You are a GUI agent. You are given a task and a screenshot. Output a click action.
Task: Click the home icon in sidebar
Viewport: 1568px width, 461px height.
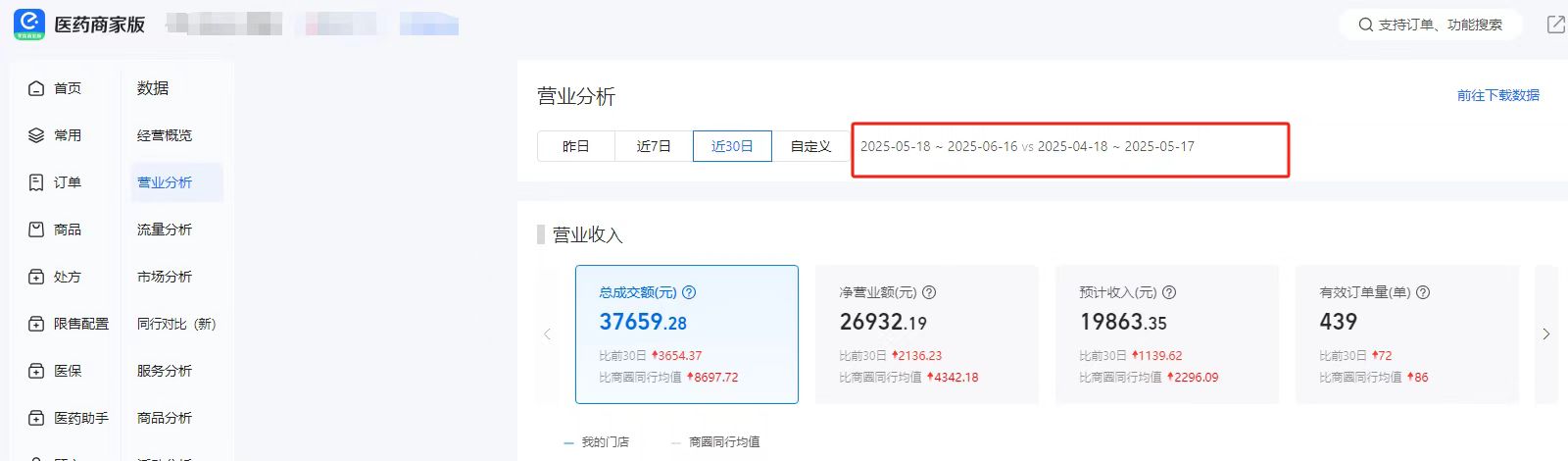[x=36, y=88]
